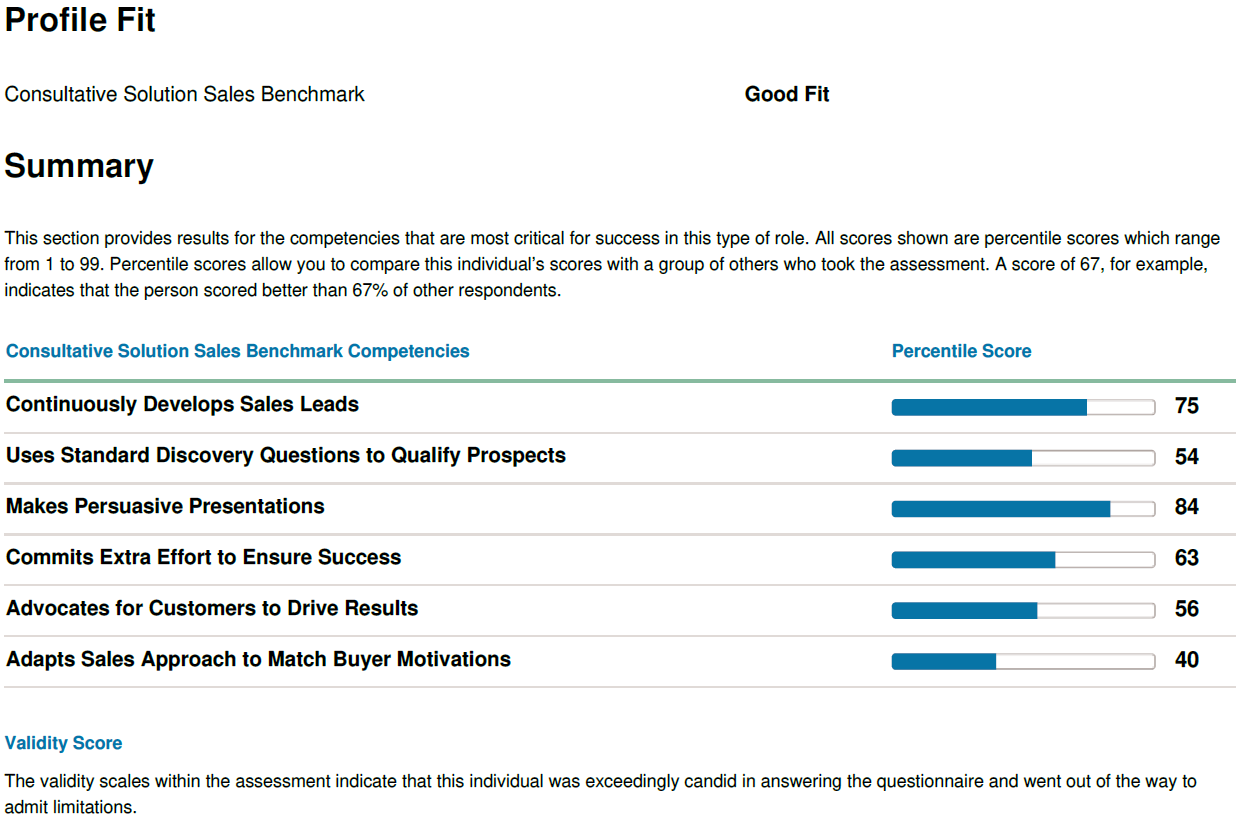Viewport: 1240px width, 822px height.
Task: Click the Percentile Score column header
Action: point(961,351)
